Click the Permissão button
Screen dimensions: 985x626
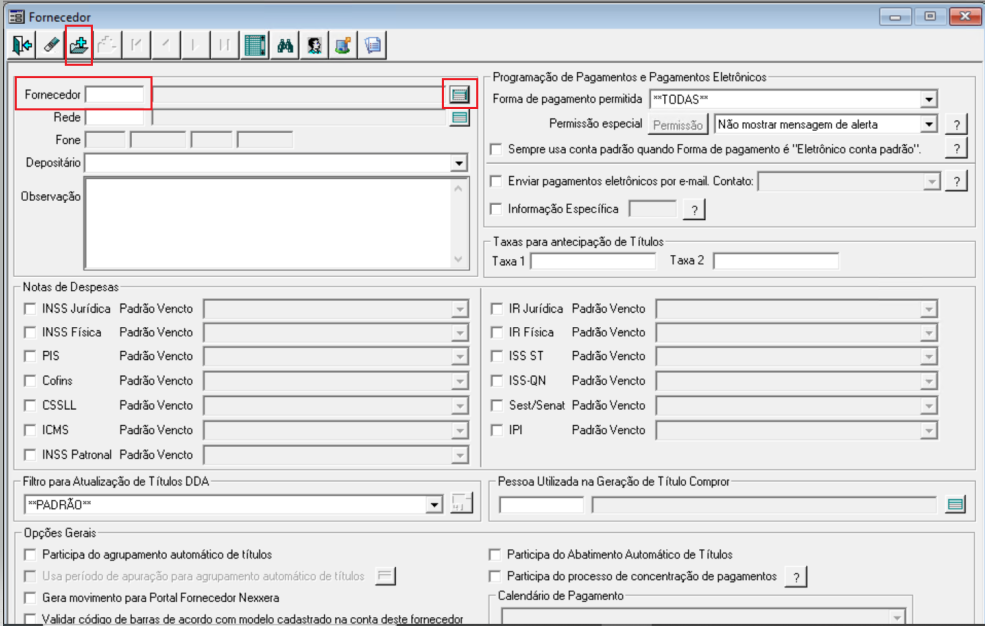678,125
